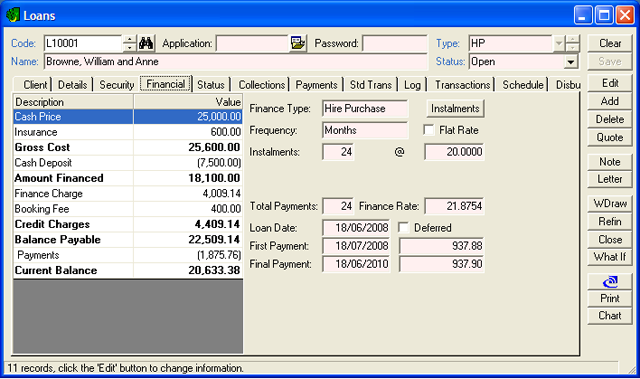Tick the Deferred checkbox

point(404,228)
